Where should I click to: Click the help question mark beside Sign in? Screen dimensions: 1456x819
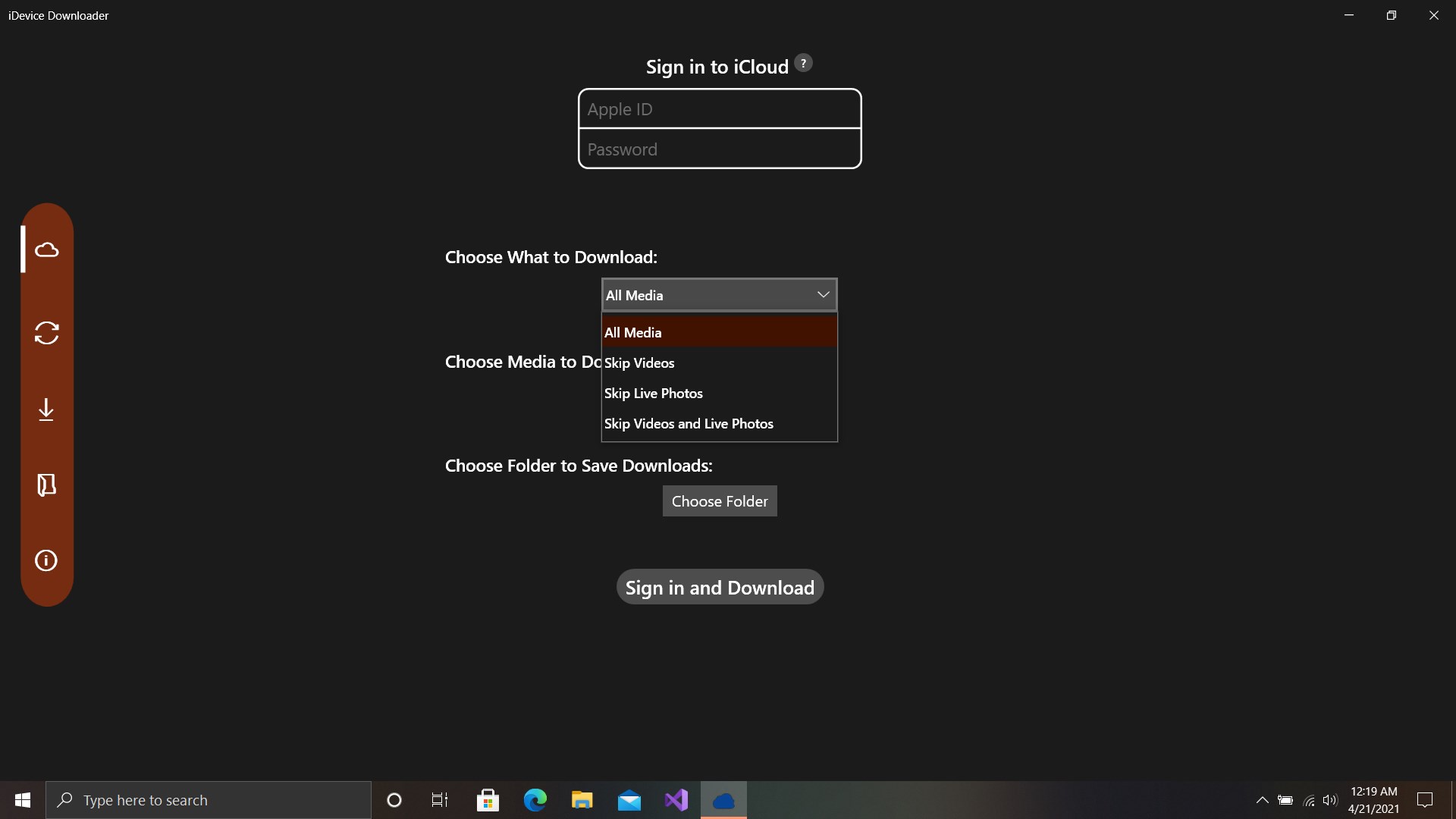pyautogui.click(x=803, y=64)
